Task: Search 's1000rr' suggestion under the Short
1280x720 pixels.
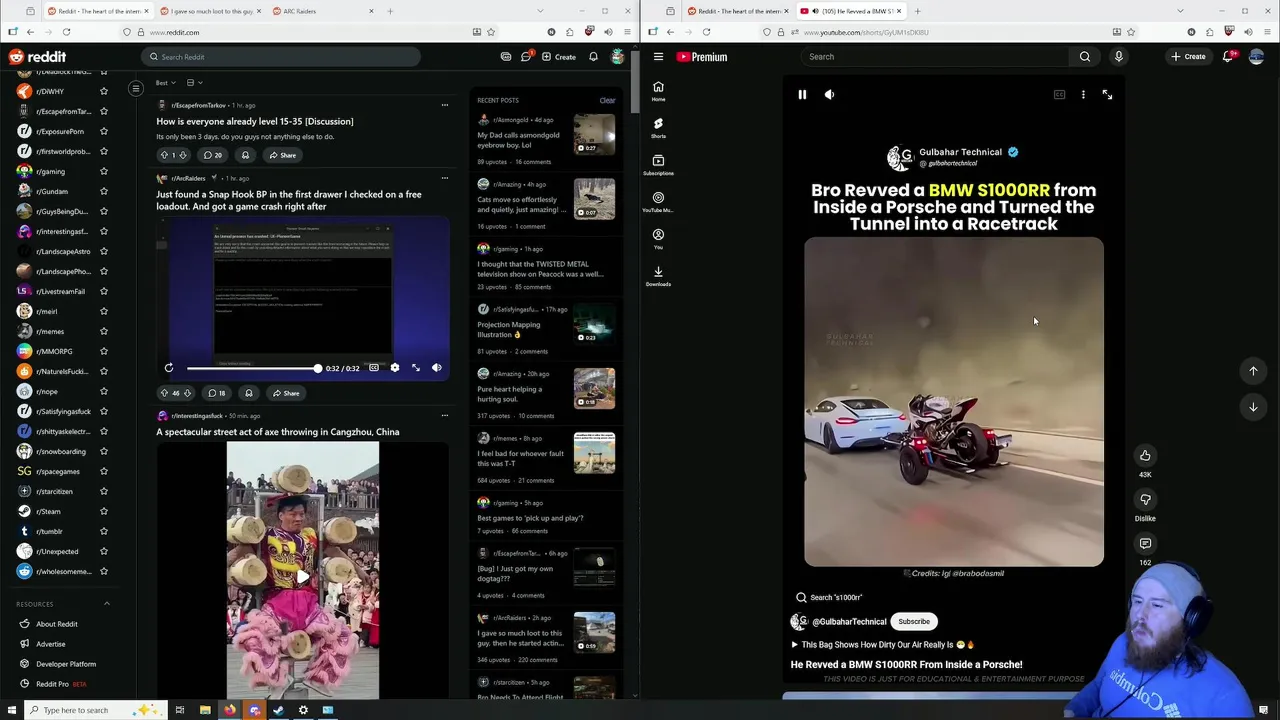Action: click(829, 597)
